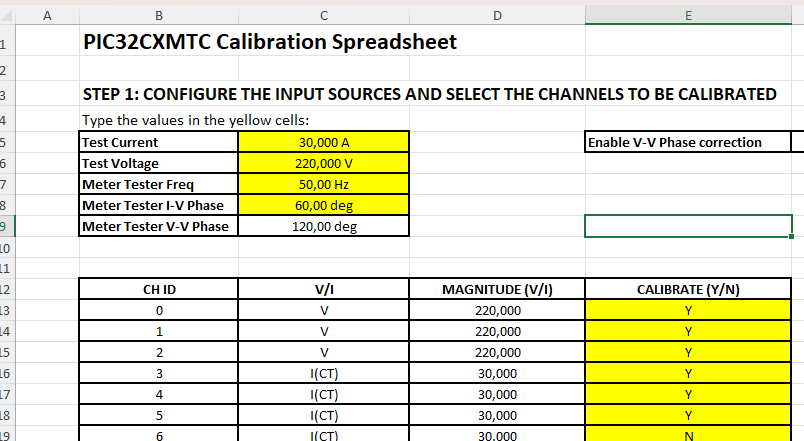This screenshot has height=441, width=804.
Task: Click the magnitude cell for channel 1
Action: coord(497,331)
